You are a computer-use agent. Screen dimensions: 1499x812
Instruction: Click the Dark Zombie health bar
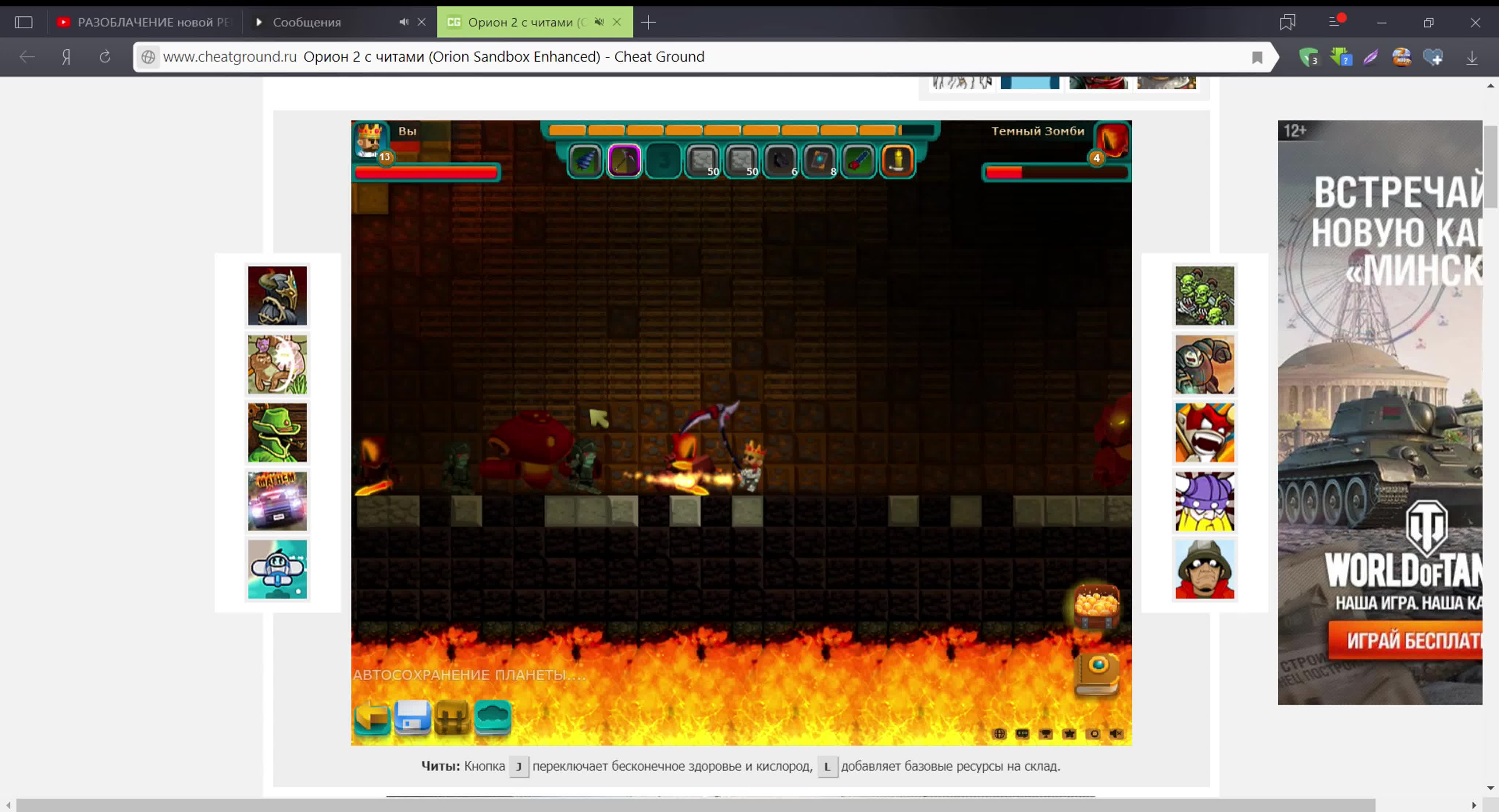[1056, 172]
